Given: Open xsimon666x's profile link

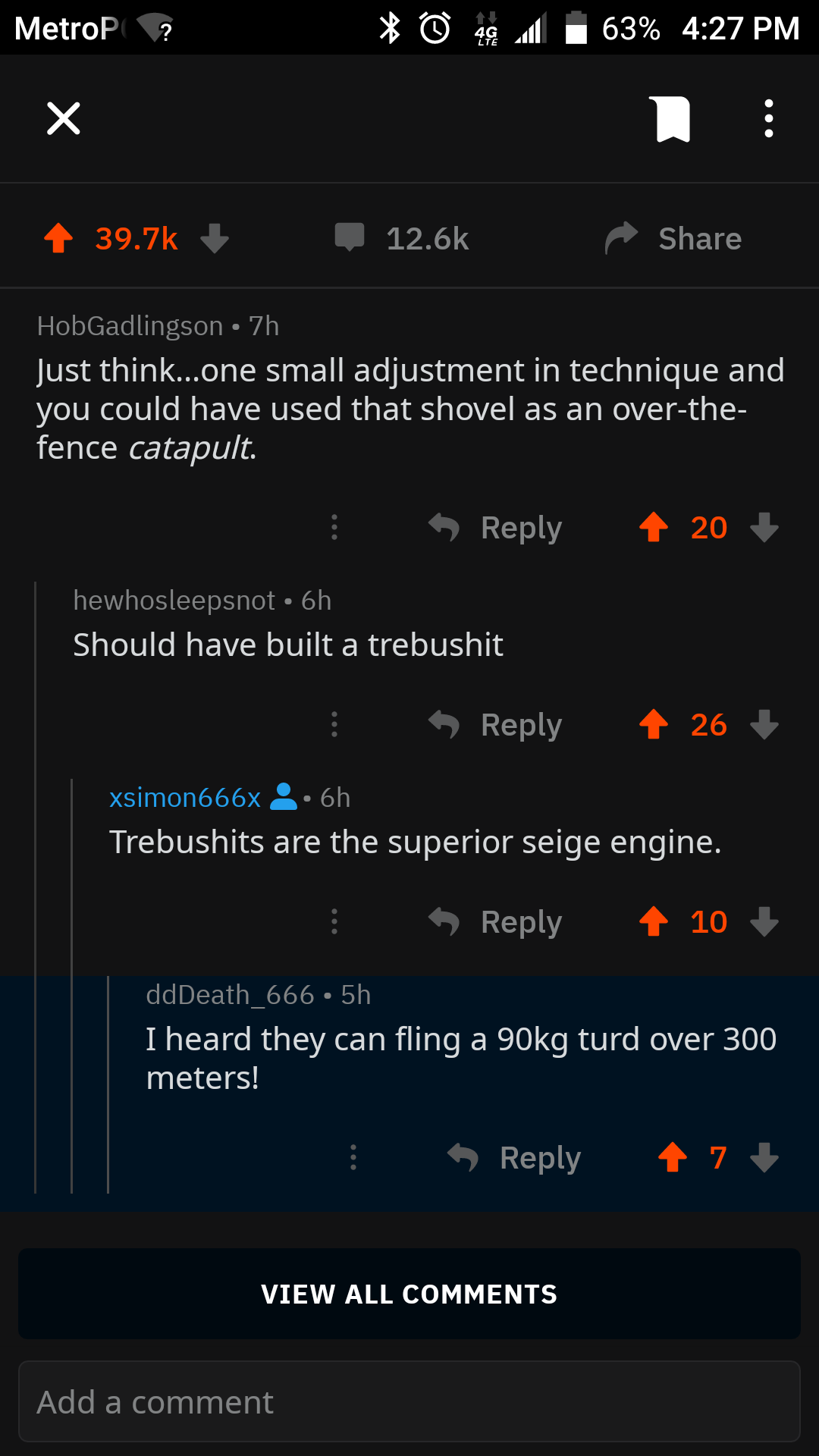Looking at the screenshot, I should coord(185,797).
